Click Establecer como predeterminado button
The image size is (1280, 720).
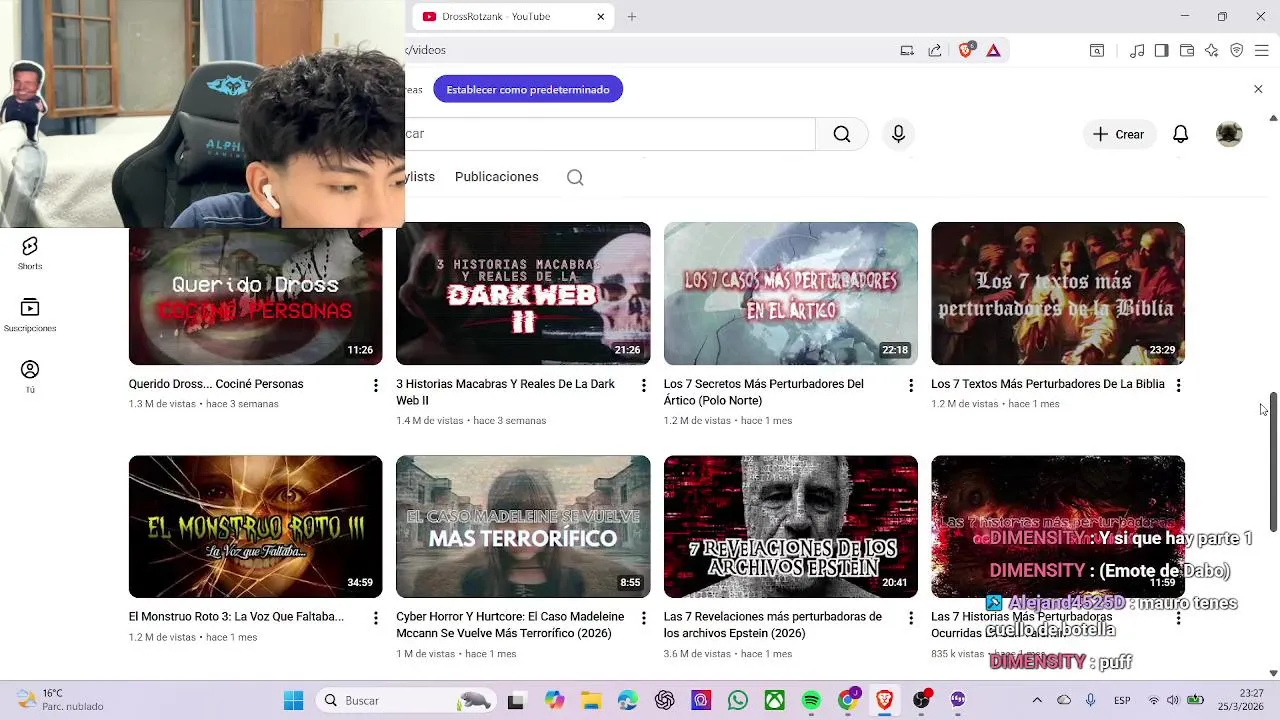pyautogui.click(x=528, y=89)
